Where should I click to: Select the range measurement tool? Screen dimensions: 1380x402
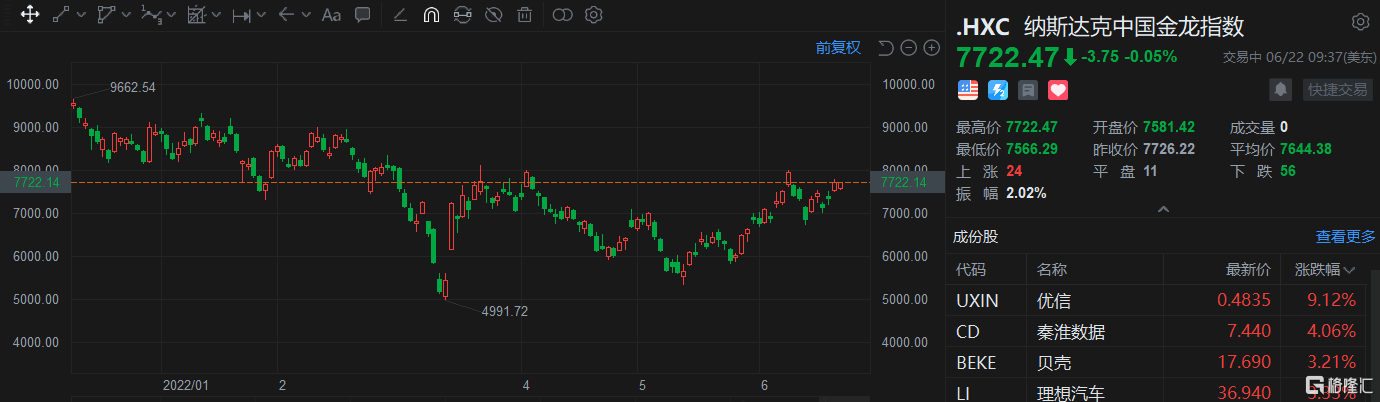coord(242,15)
